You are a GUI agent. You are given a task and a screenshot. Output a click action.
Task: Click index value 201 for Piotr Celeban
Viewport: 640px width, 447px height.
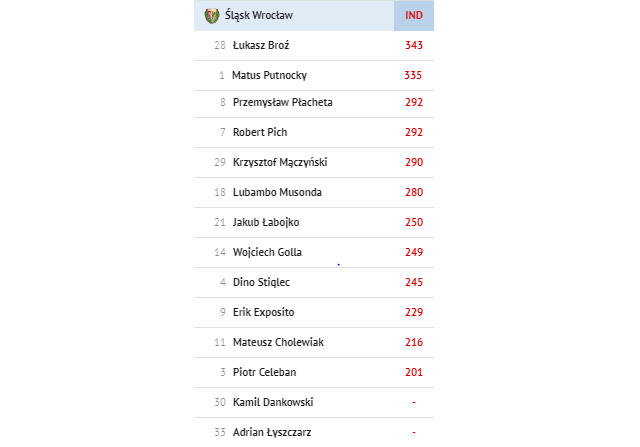point(413,372)
